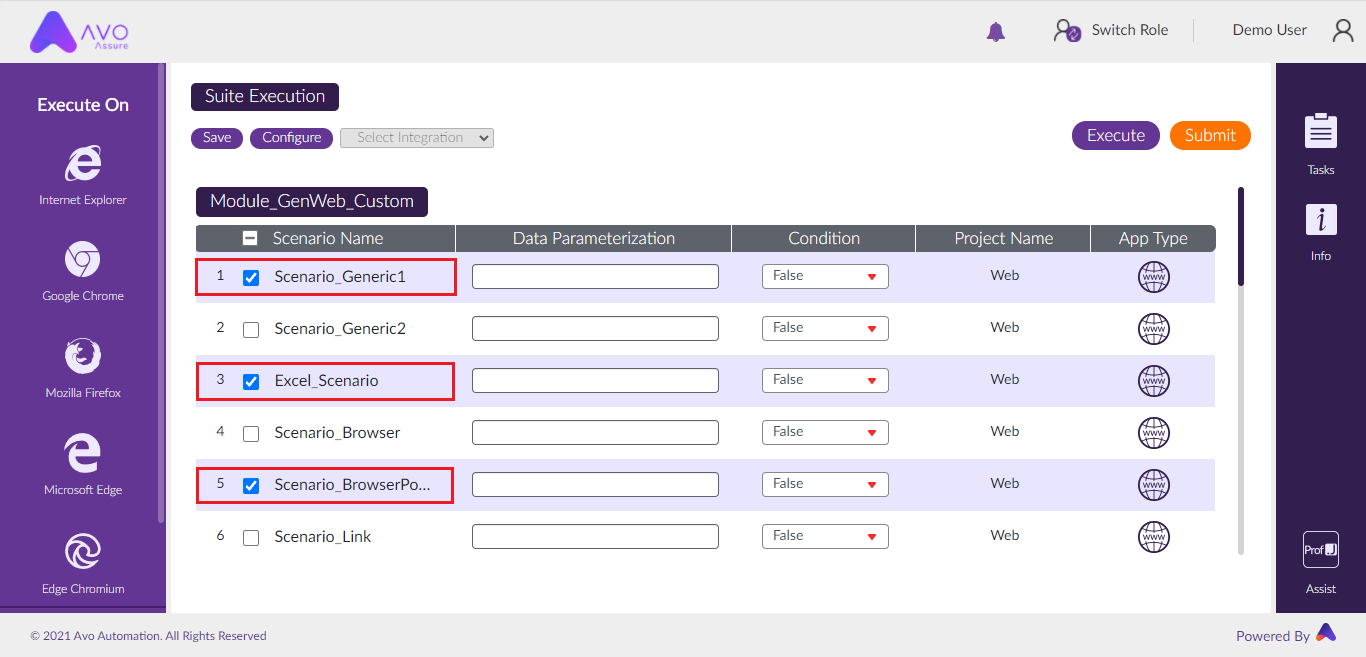Click Data Parameterization field for Excel_Scenario
1366x657 pixels.
595,380
